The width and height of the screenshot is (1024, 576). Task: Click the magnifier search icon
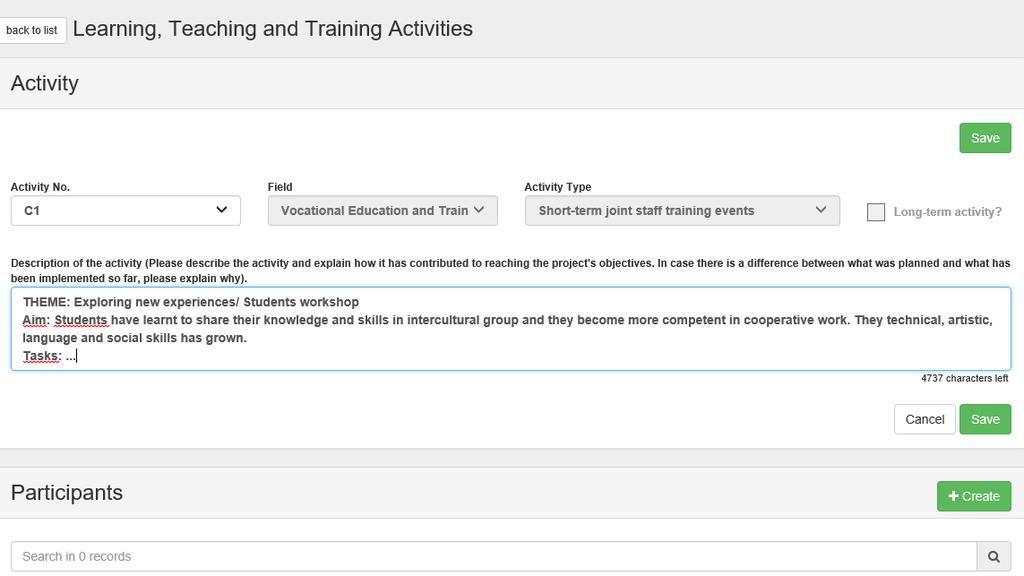pos(993,556)
